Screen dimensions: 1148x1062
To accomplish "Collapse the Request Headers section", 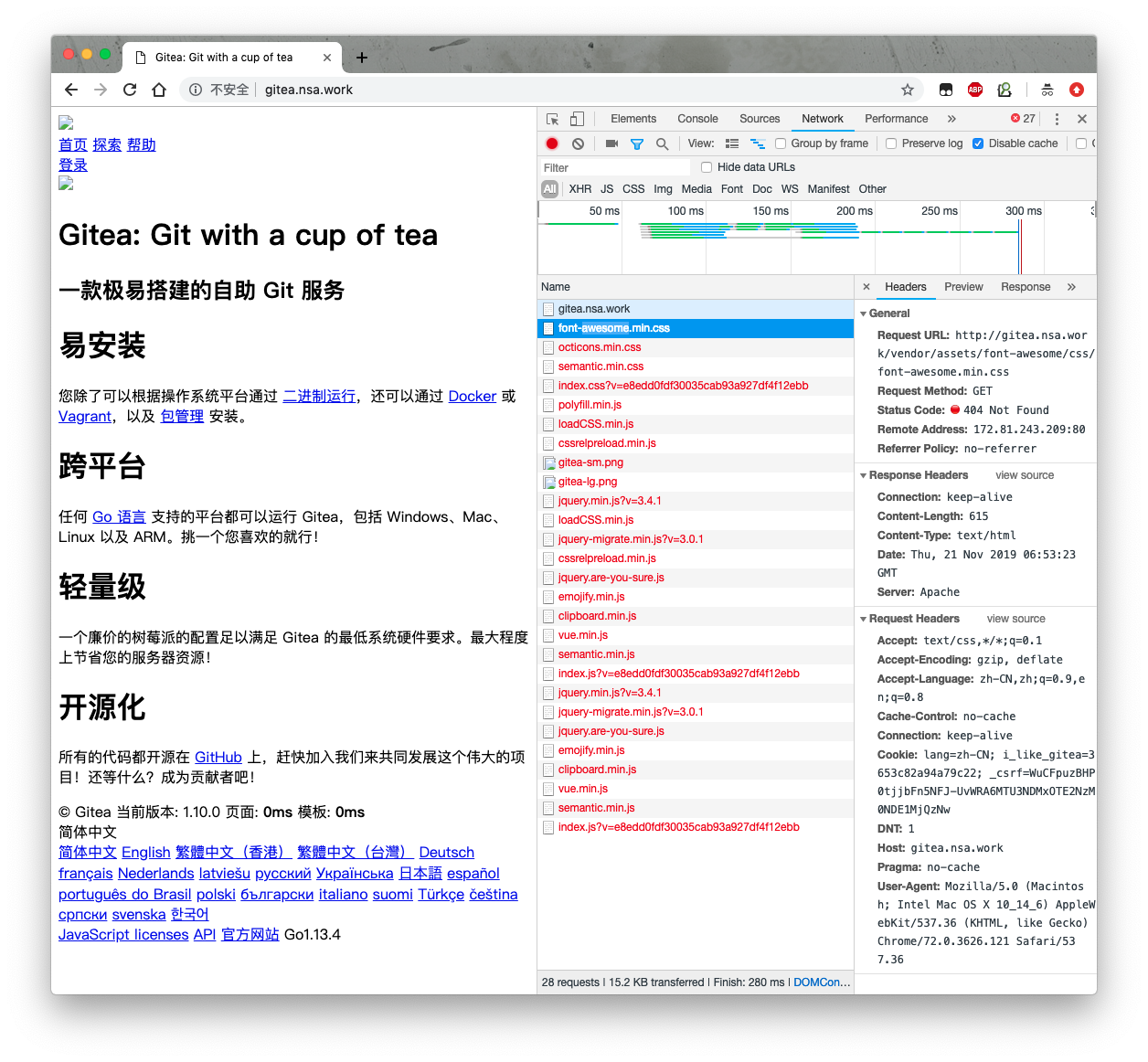I will 863,619.
